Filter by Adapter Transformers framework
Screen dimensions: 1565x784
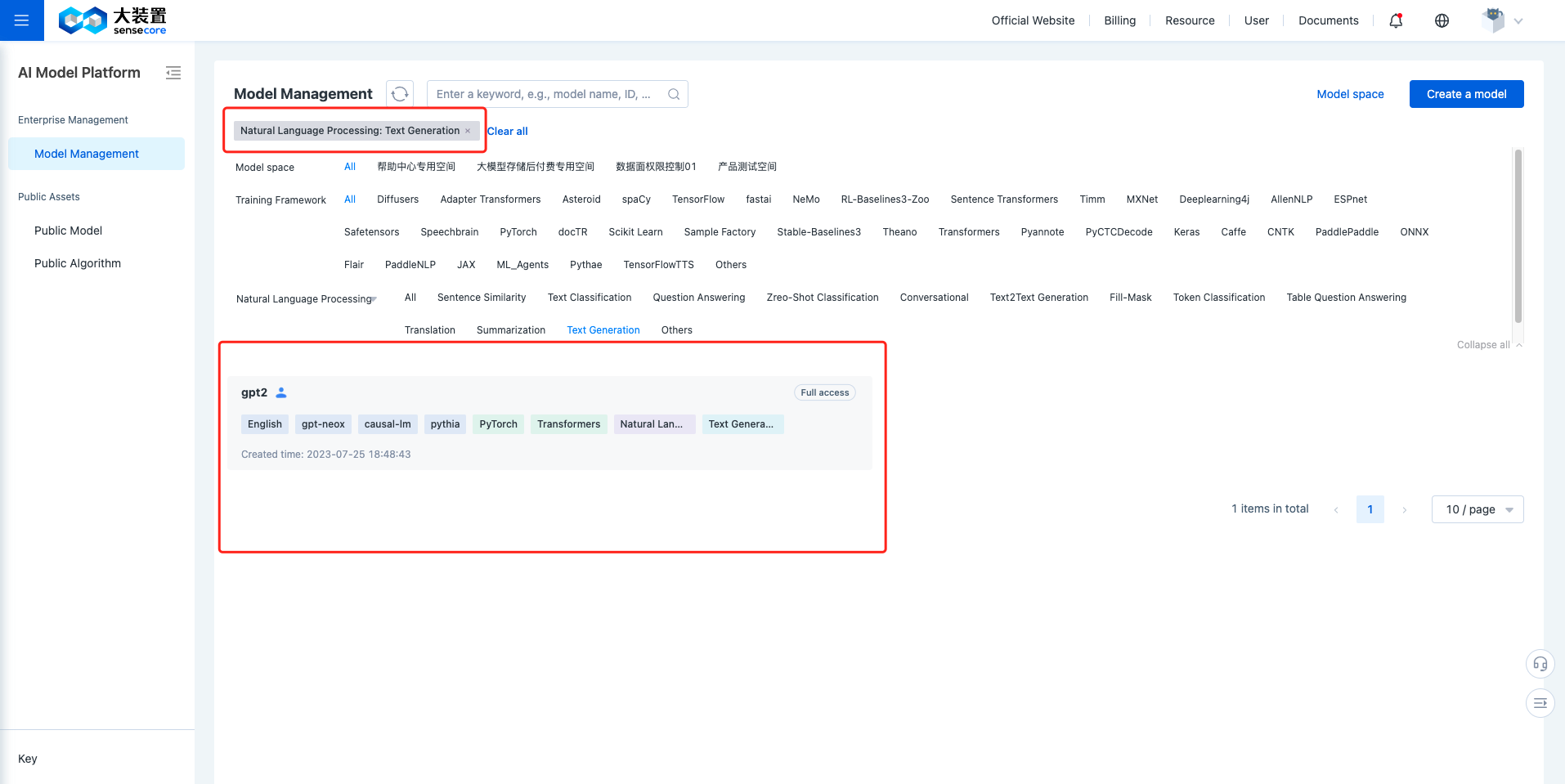click(x=491, y=199)
